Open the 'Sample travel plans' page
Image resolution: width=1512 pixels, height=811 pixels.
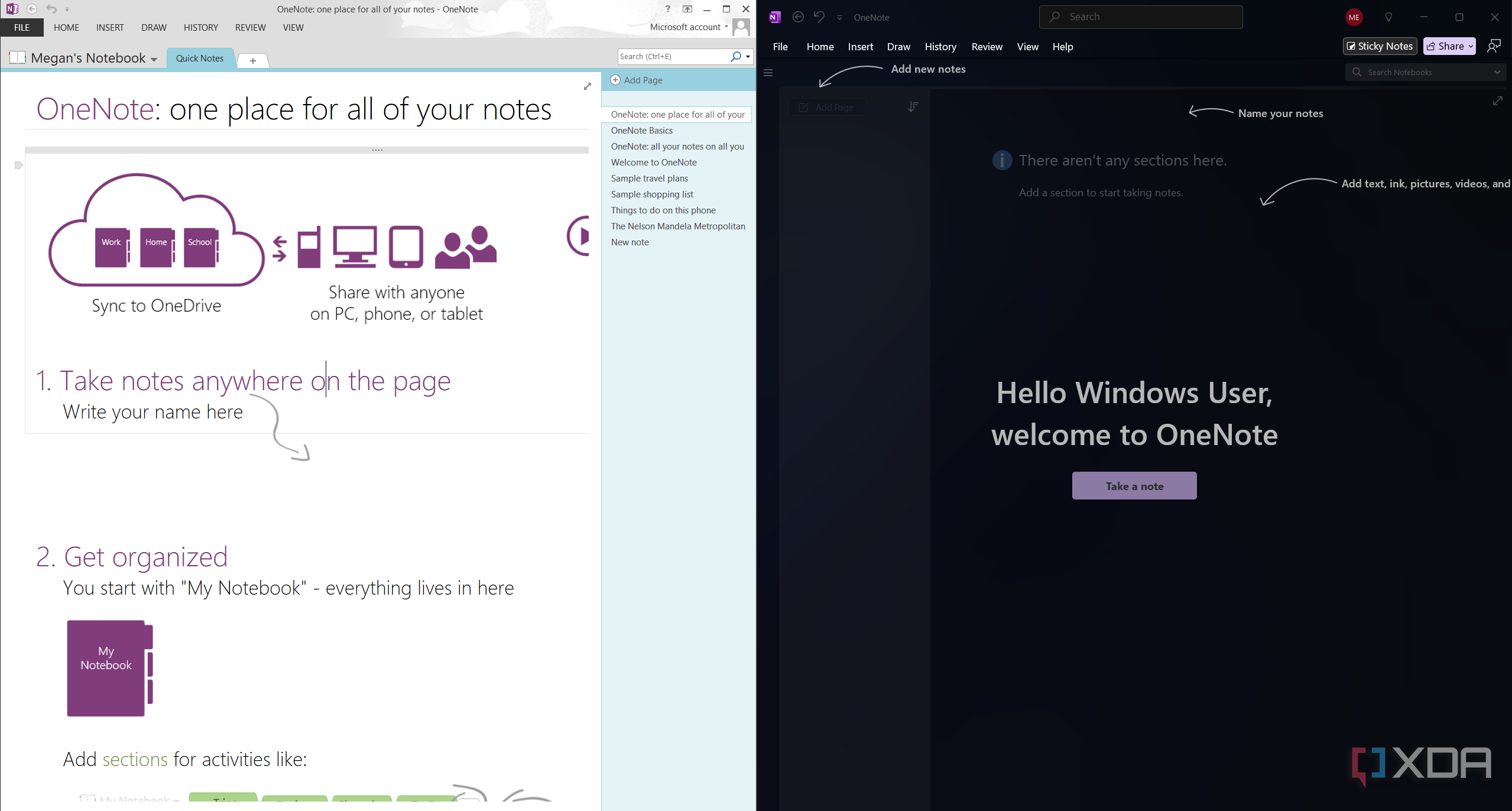[x=649, y=179]
